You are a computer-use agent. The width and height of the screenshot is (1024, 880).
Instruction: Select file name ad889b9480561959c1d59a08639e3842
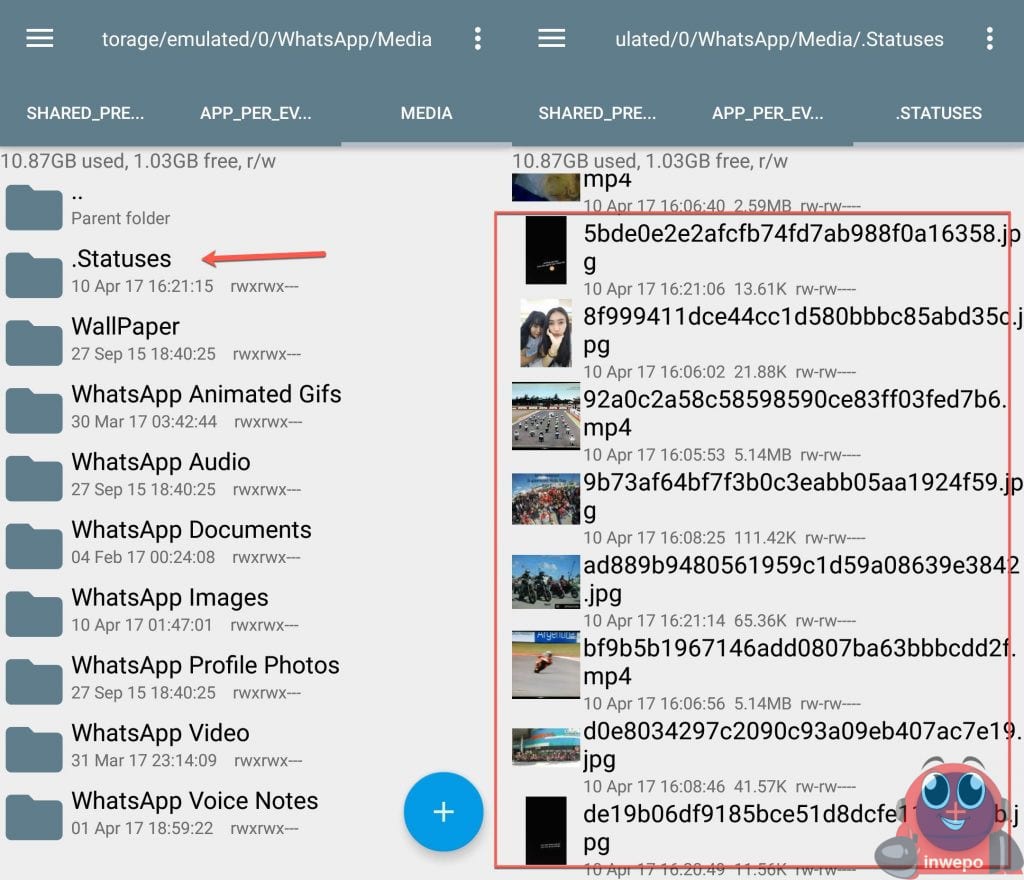(x=801, y=579)
